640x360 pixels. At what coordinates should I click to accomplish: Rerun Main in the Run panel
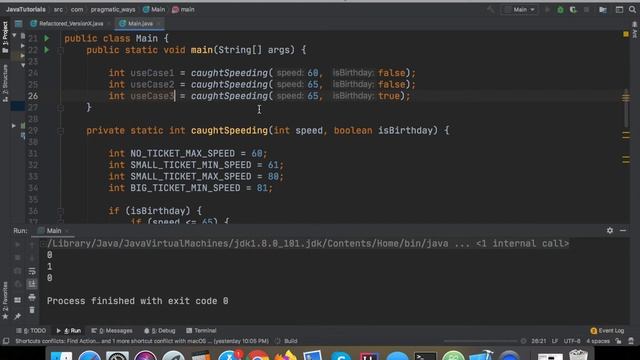coord(18,244)
